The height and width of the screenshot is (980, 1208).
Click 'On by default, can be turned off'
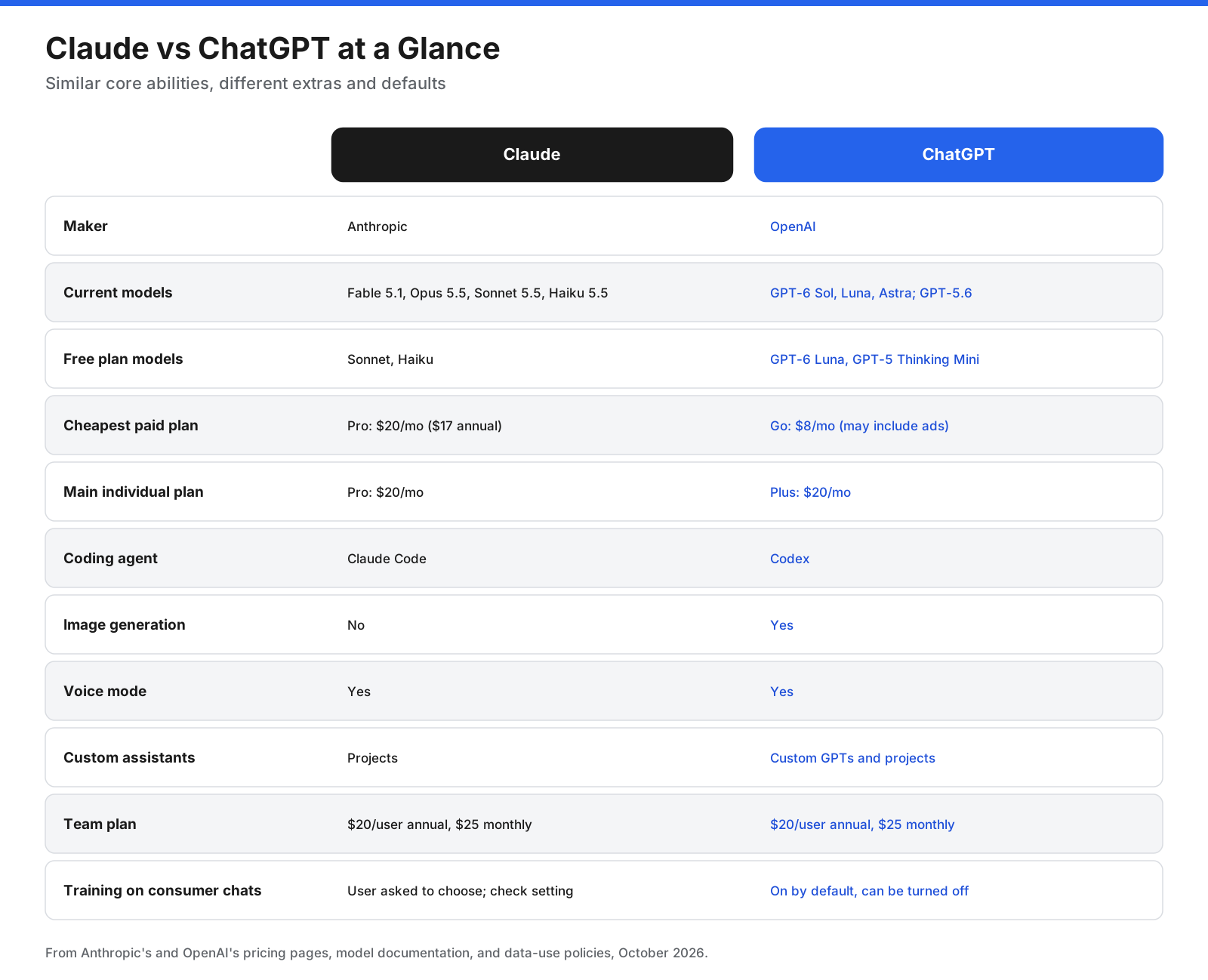coord(869,891)
